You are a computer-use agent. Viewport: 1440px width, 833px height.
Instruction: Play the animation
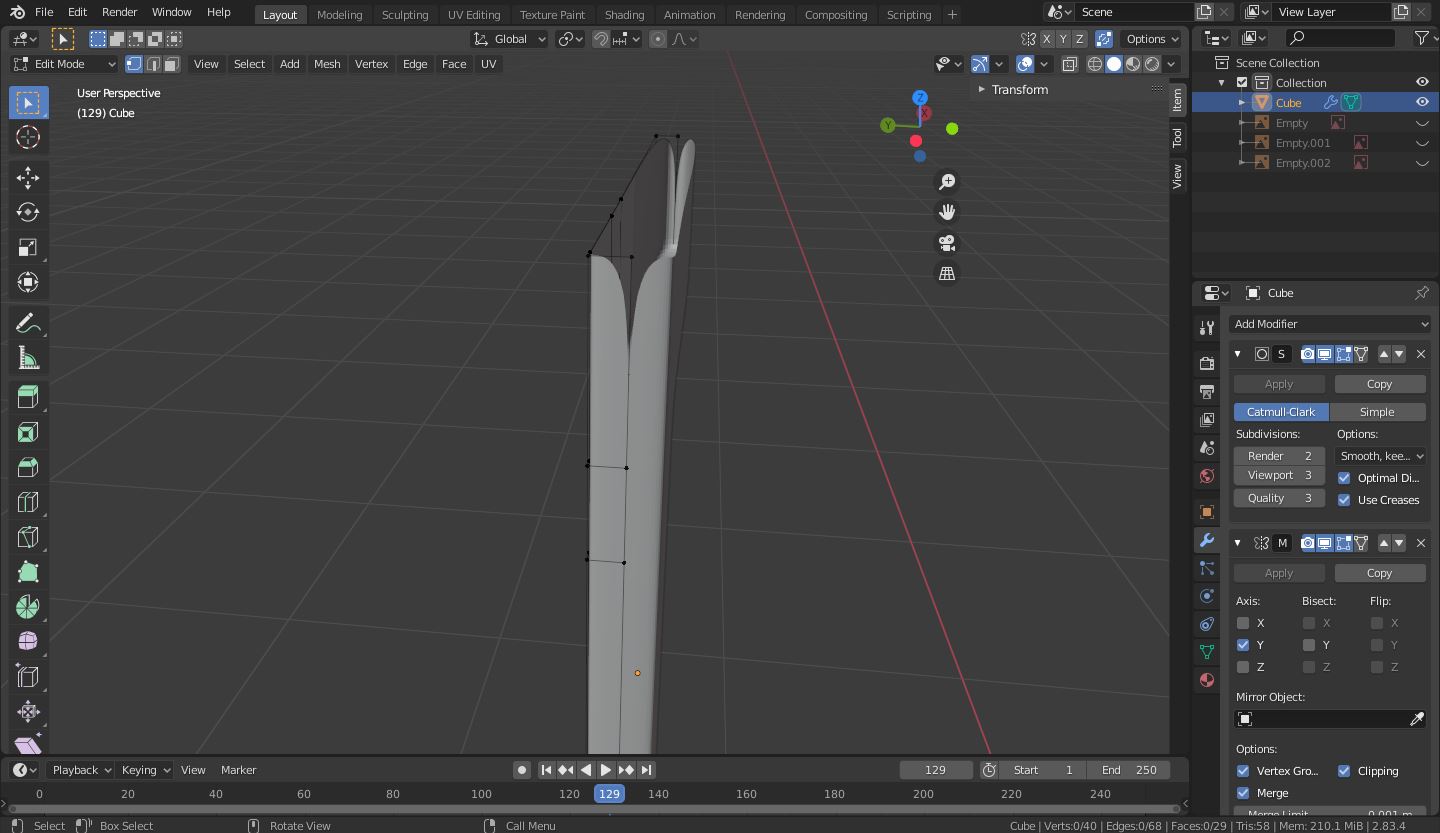605,770
